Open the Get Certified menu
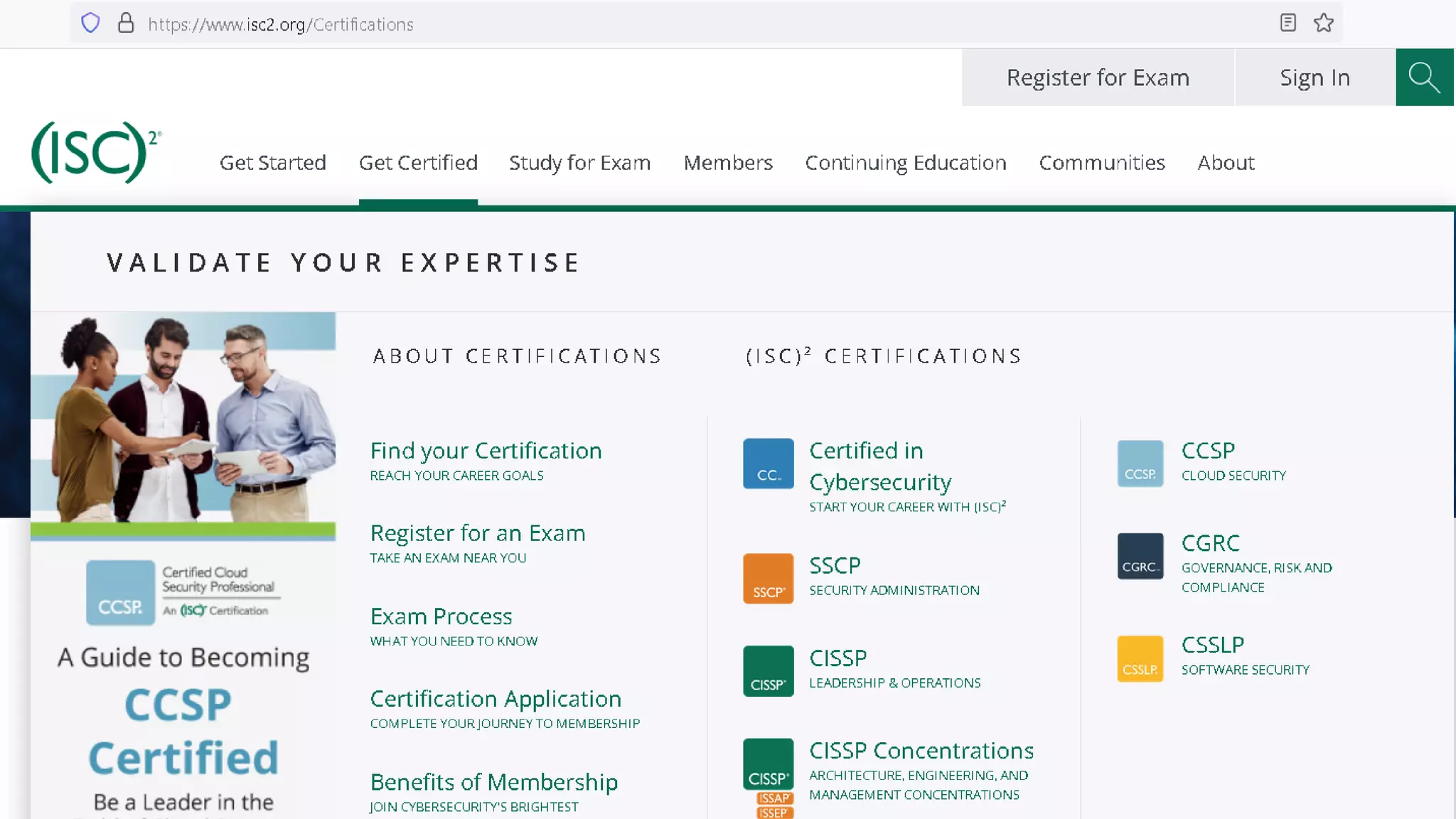1456x819 pixels. tap(418, 163)
